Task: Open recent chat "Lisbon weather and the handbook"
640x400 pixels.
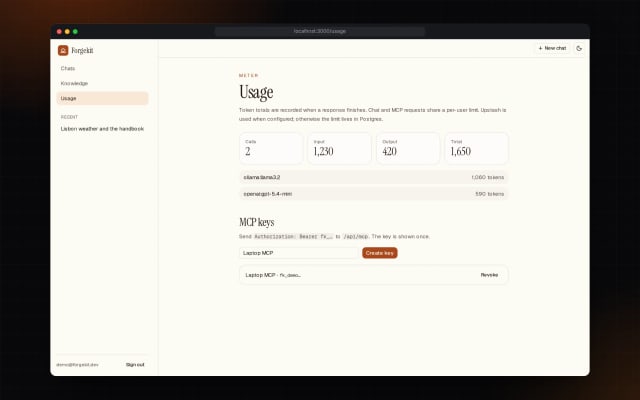Action: pyautogui.click(x=102, y=129)
